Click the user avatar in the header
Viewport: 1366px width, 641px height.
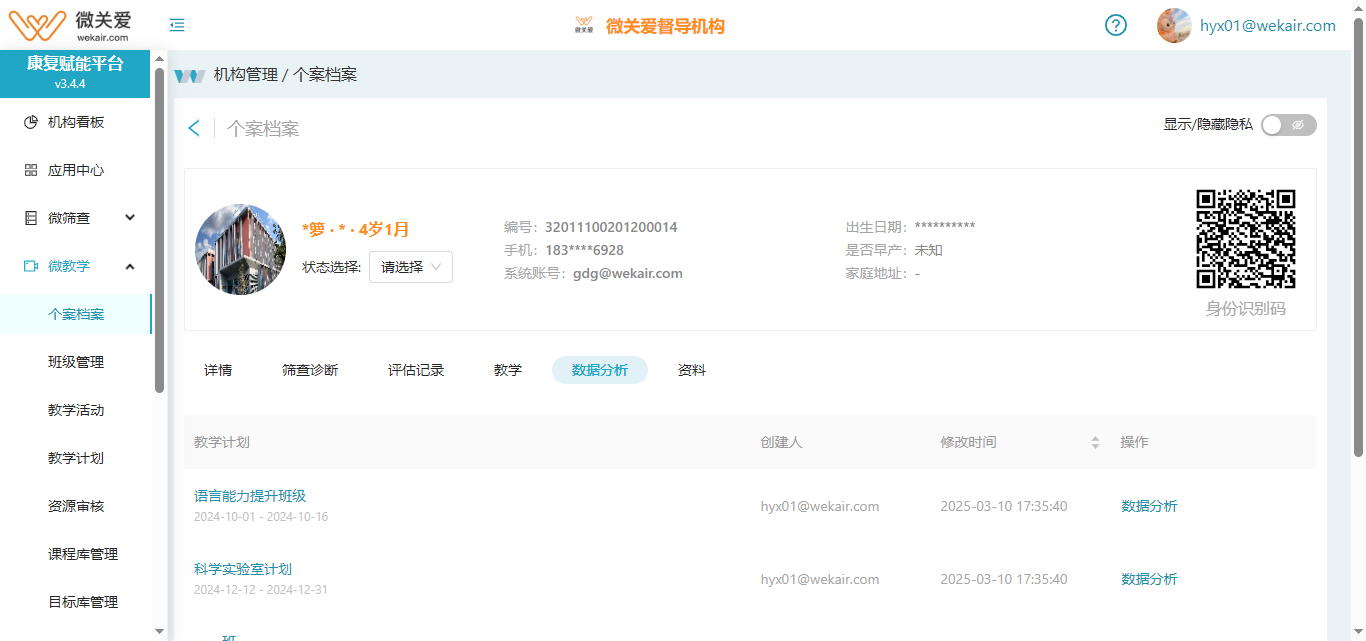coord(1174,26)
